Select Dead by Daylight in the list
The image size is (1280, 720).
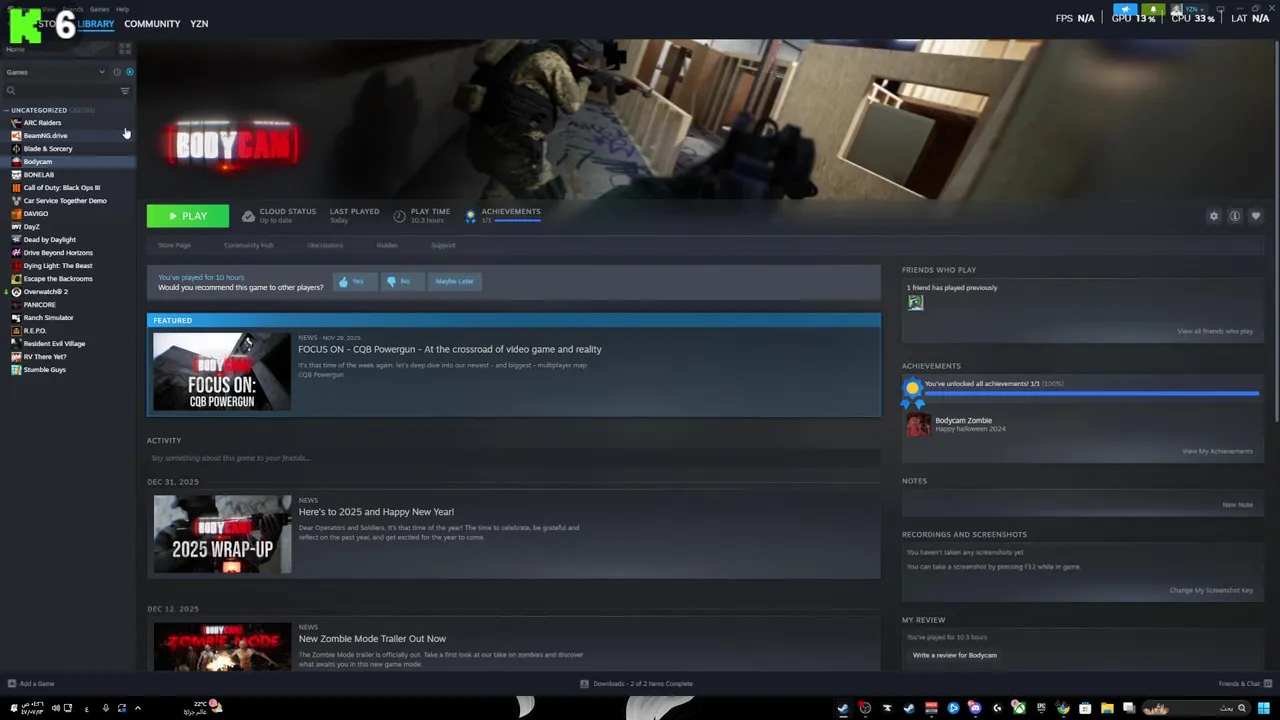click(49, 240)
